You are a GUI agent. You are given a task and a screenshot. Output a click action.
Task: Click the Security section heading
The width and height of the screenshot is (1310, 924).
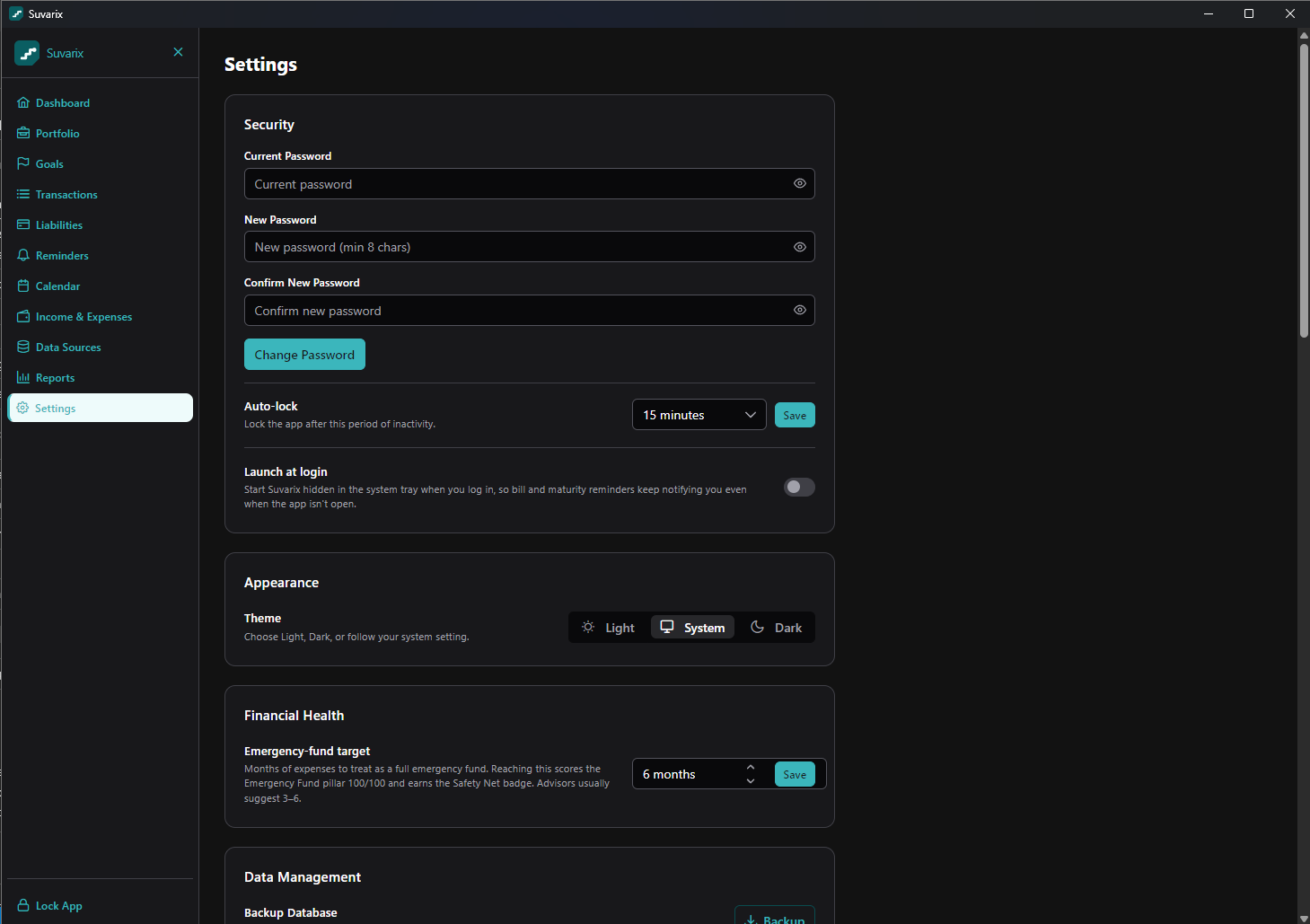269,124
